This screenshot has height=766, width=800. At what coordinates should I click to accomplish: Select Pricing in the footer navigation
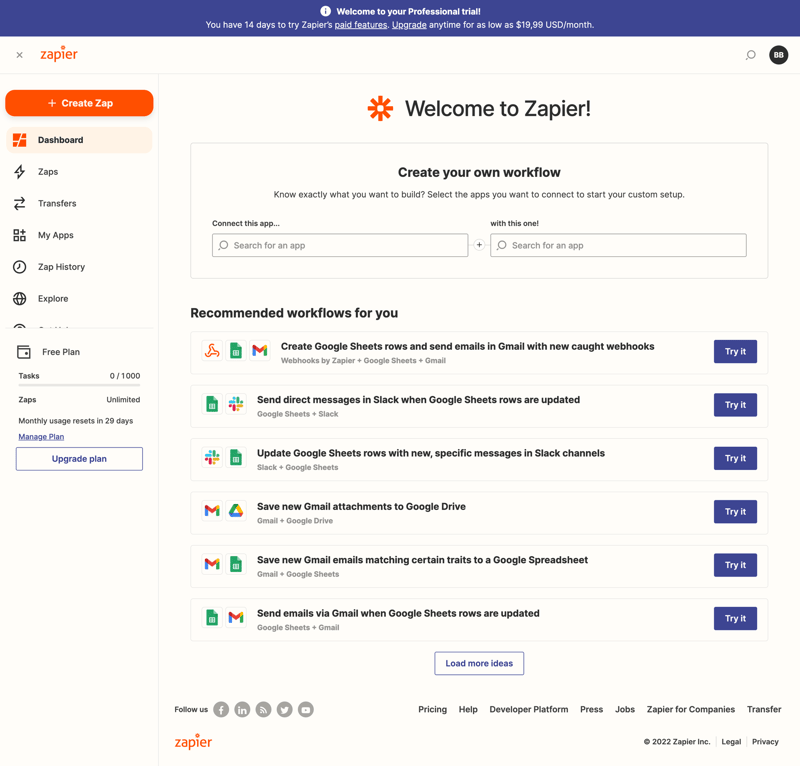[x=432, y=709]
